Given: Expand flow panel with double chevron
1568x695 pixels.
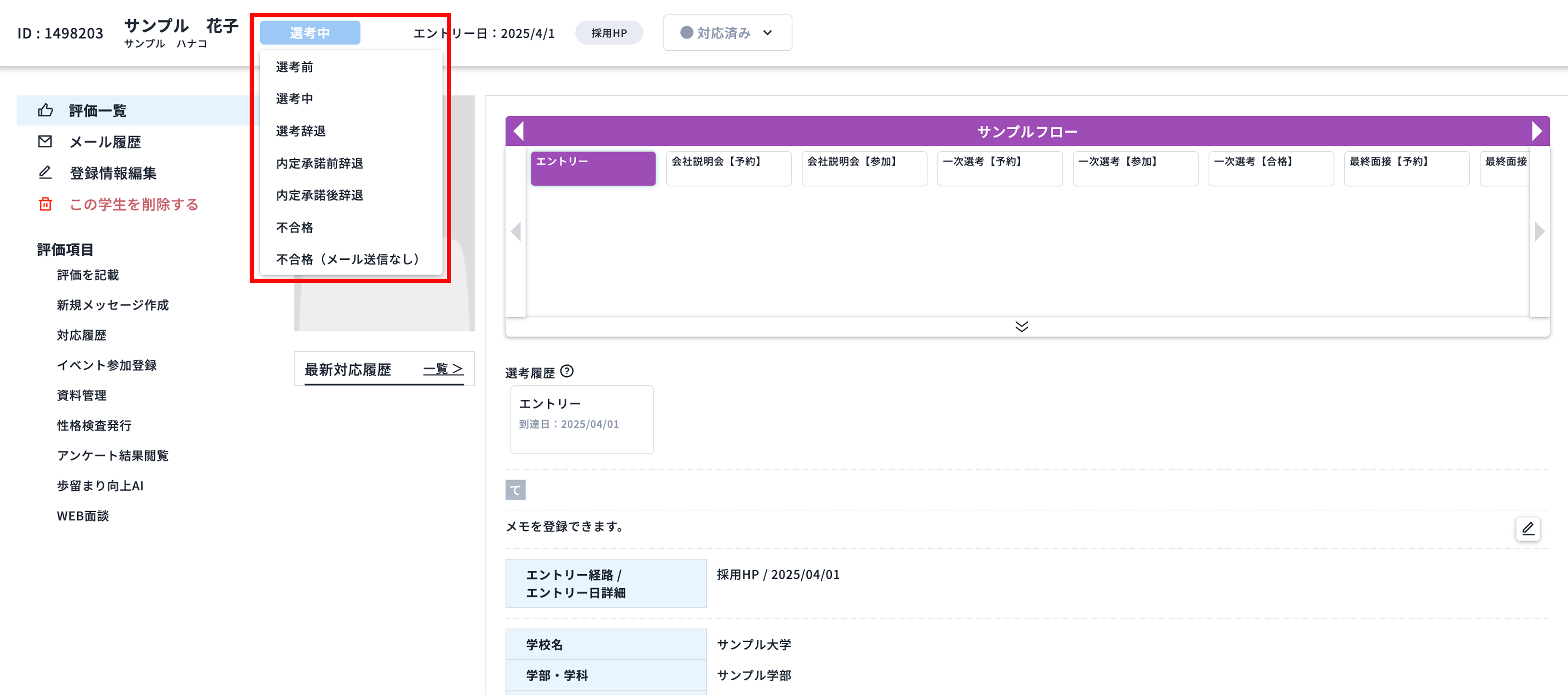Looking at the screenshot, I should pos(1021,327).
